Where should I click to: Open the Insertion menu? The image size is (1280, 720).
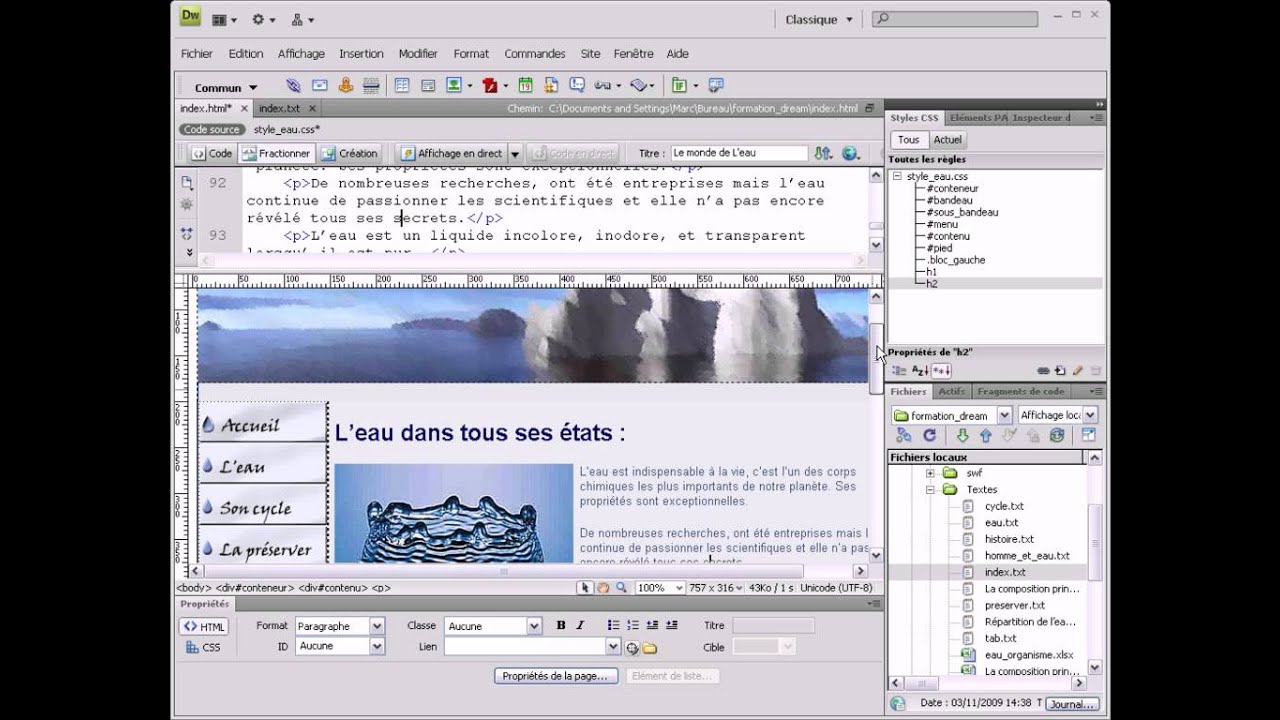pos(361,54)
